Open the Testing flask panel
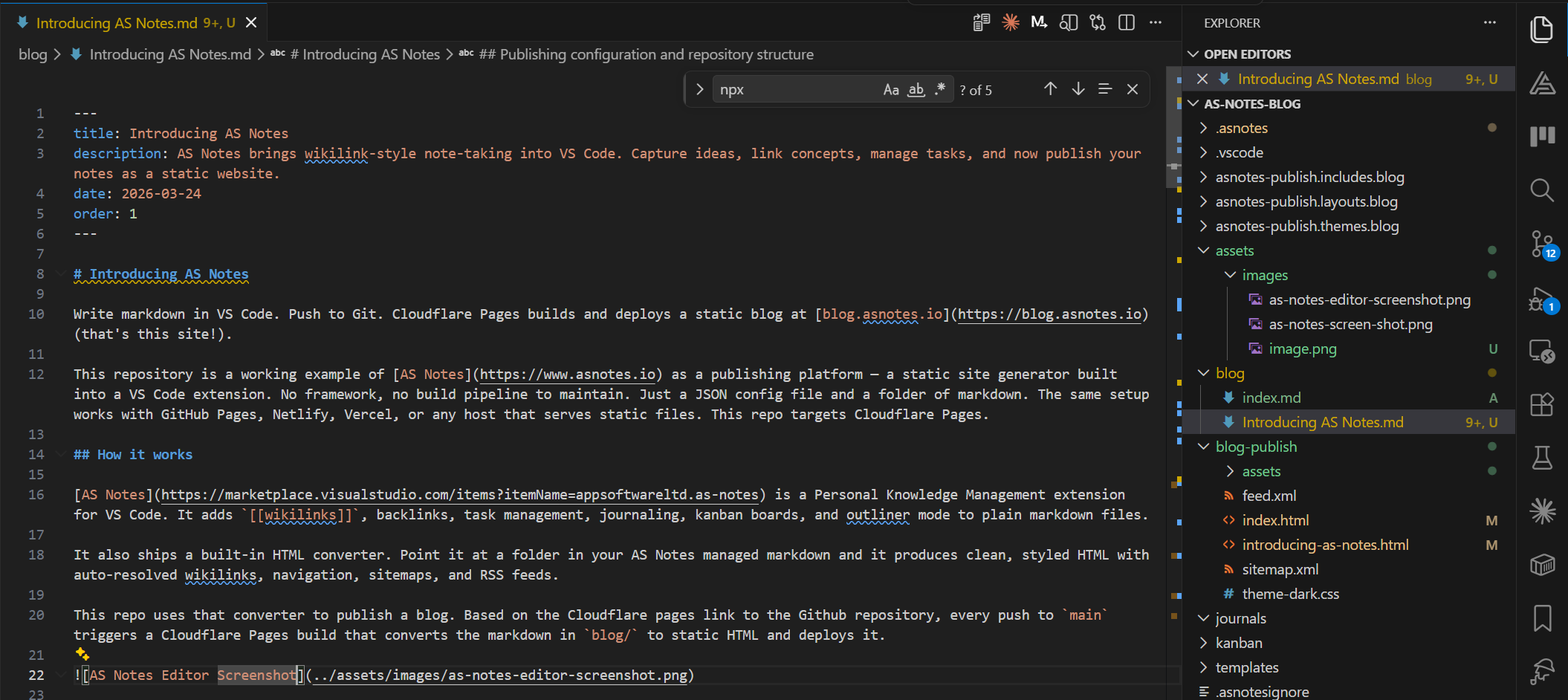This screenshot has width=1568, height=700. click(1543, 458)
